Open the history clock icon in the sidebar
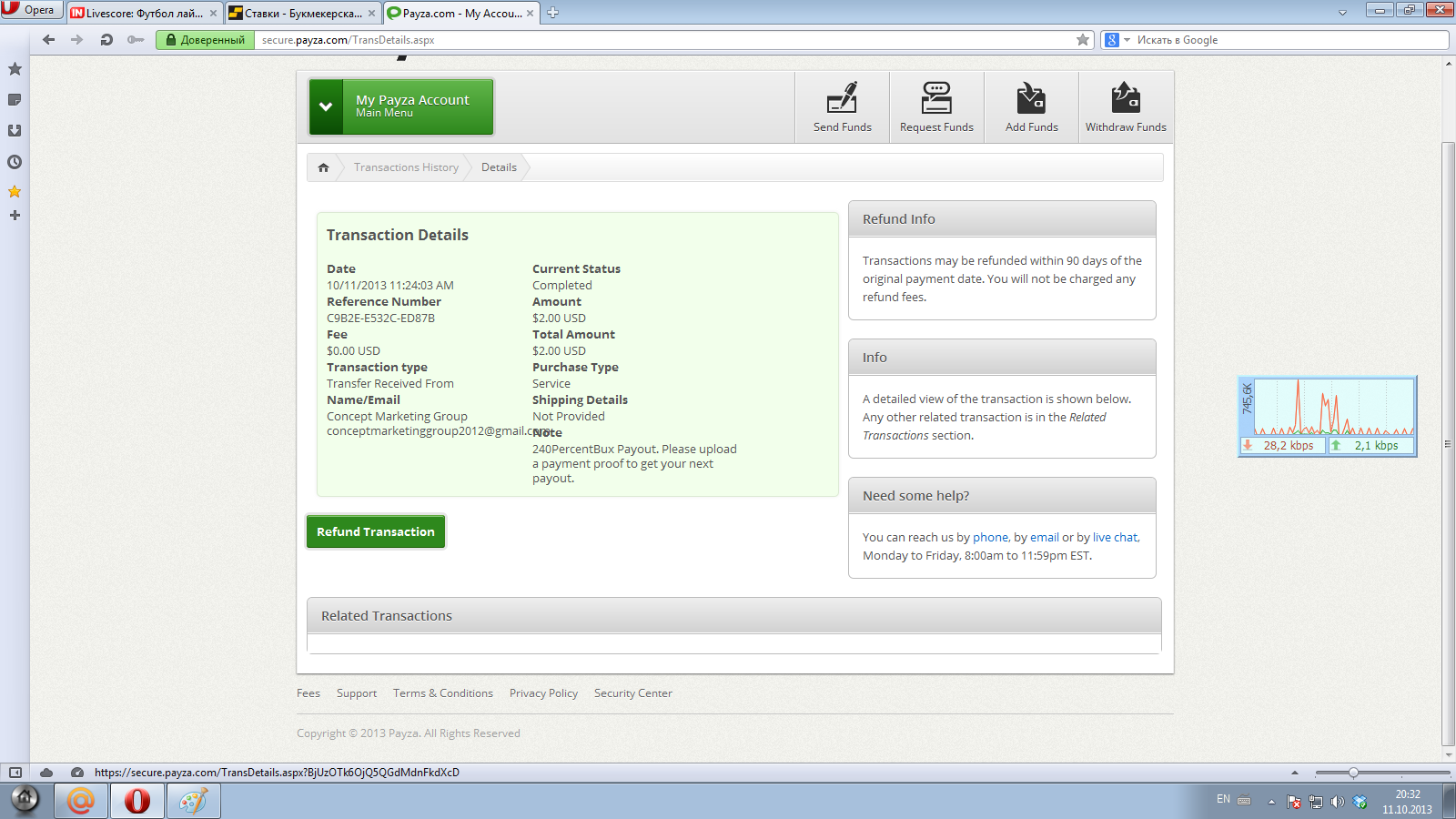The height and width of the screenshot is (819, 1456). pyautogui.click(x=15, y=162)
